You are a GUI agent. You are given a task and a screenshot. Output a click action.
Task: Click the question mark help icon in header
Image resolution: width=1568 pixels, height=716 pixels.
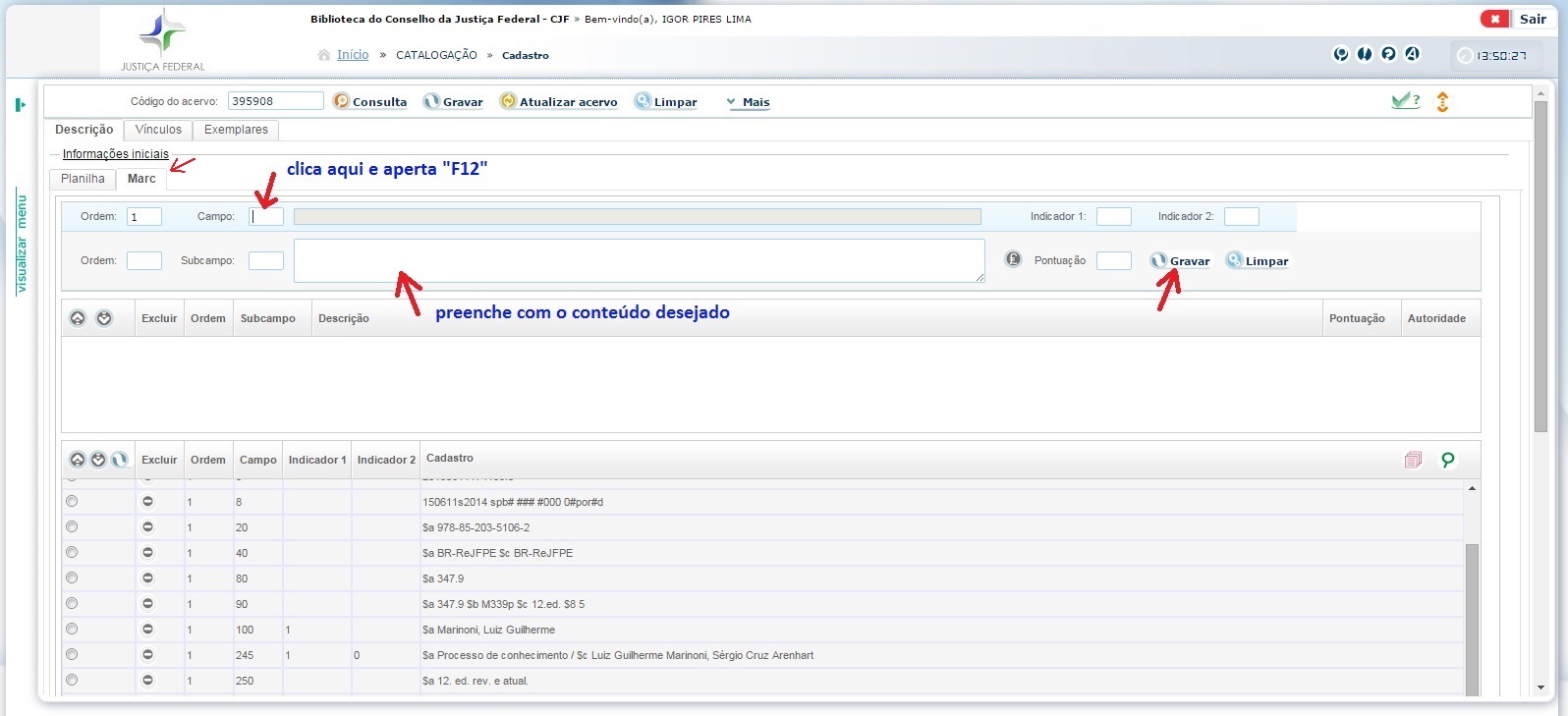pos(1388,54)
